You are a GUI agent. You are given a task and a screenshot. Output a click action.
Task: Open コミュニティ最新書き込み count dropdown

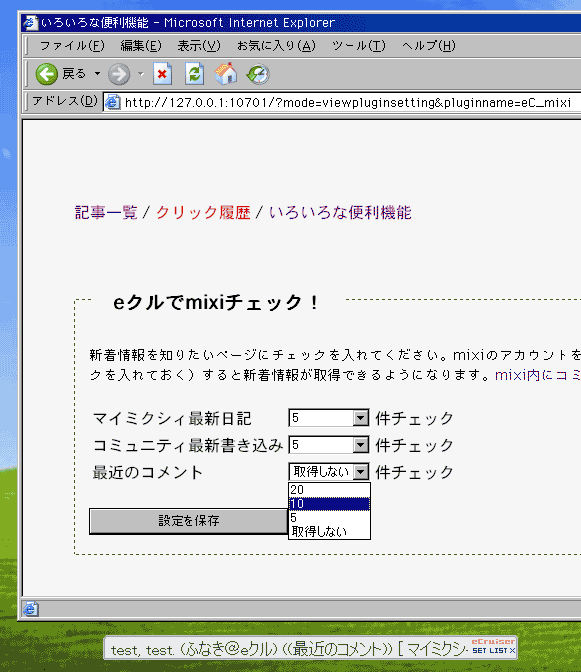[329, 445]
